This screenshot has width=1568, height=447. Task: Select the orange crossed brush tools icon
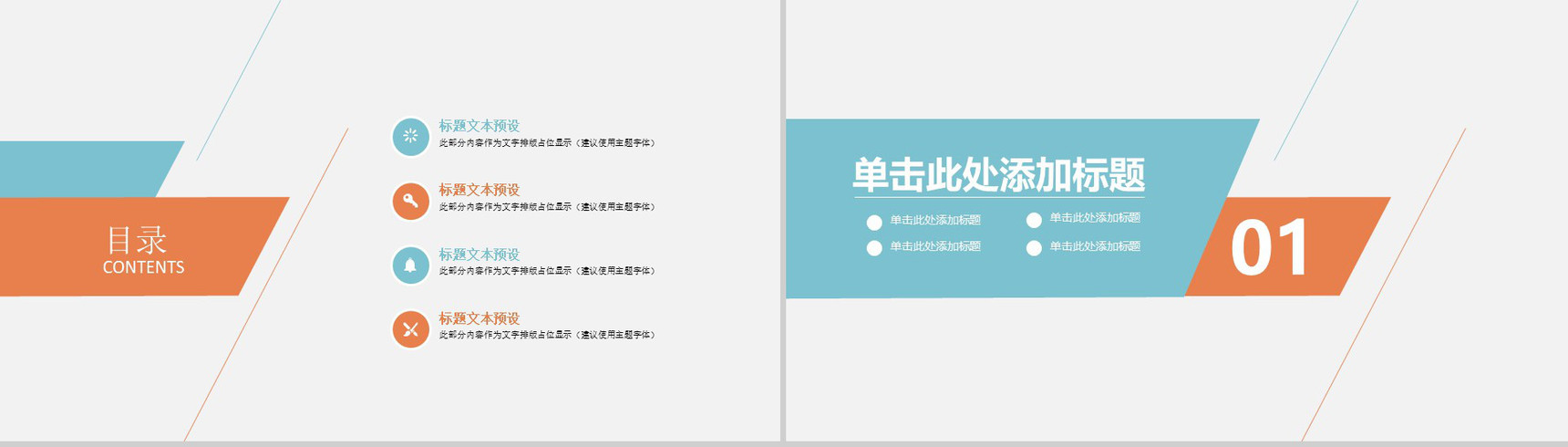pyautogui.click(x=410, y=329)
